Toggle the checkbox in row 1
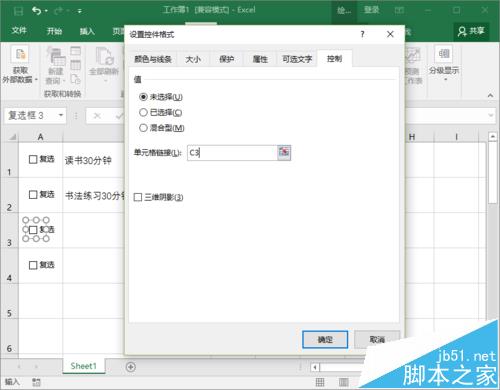 click(x=33, y=159)
